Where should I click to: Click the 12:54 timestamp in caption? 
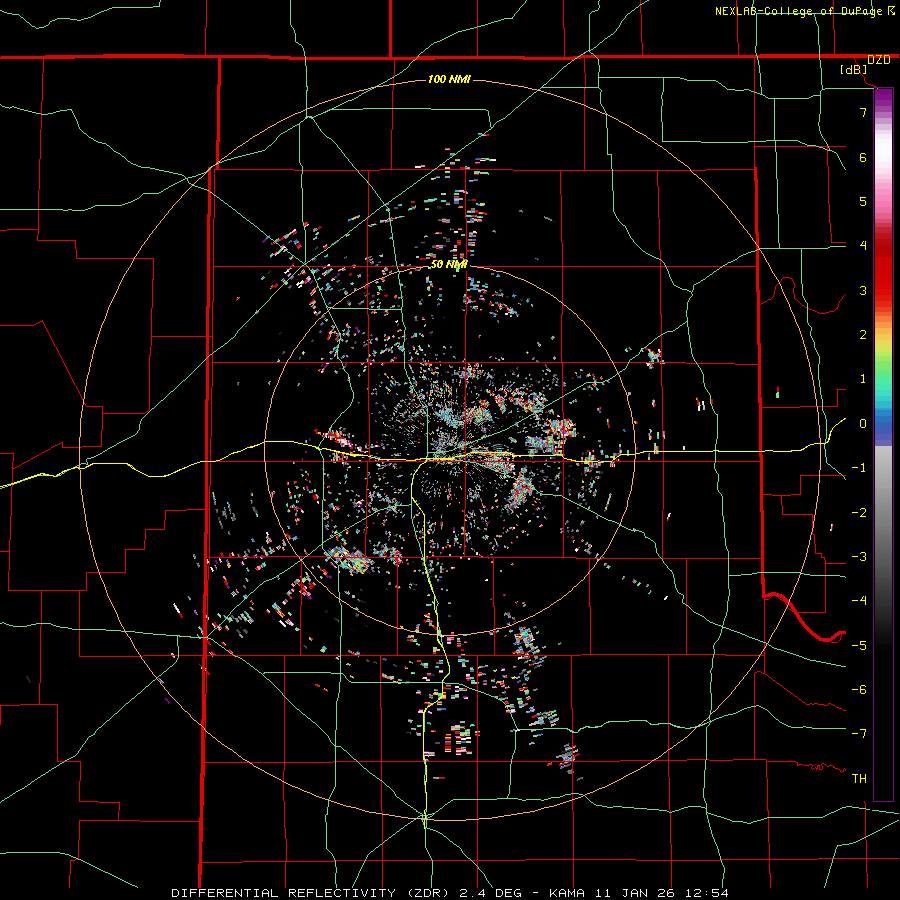click(x=709, y=893)
